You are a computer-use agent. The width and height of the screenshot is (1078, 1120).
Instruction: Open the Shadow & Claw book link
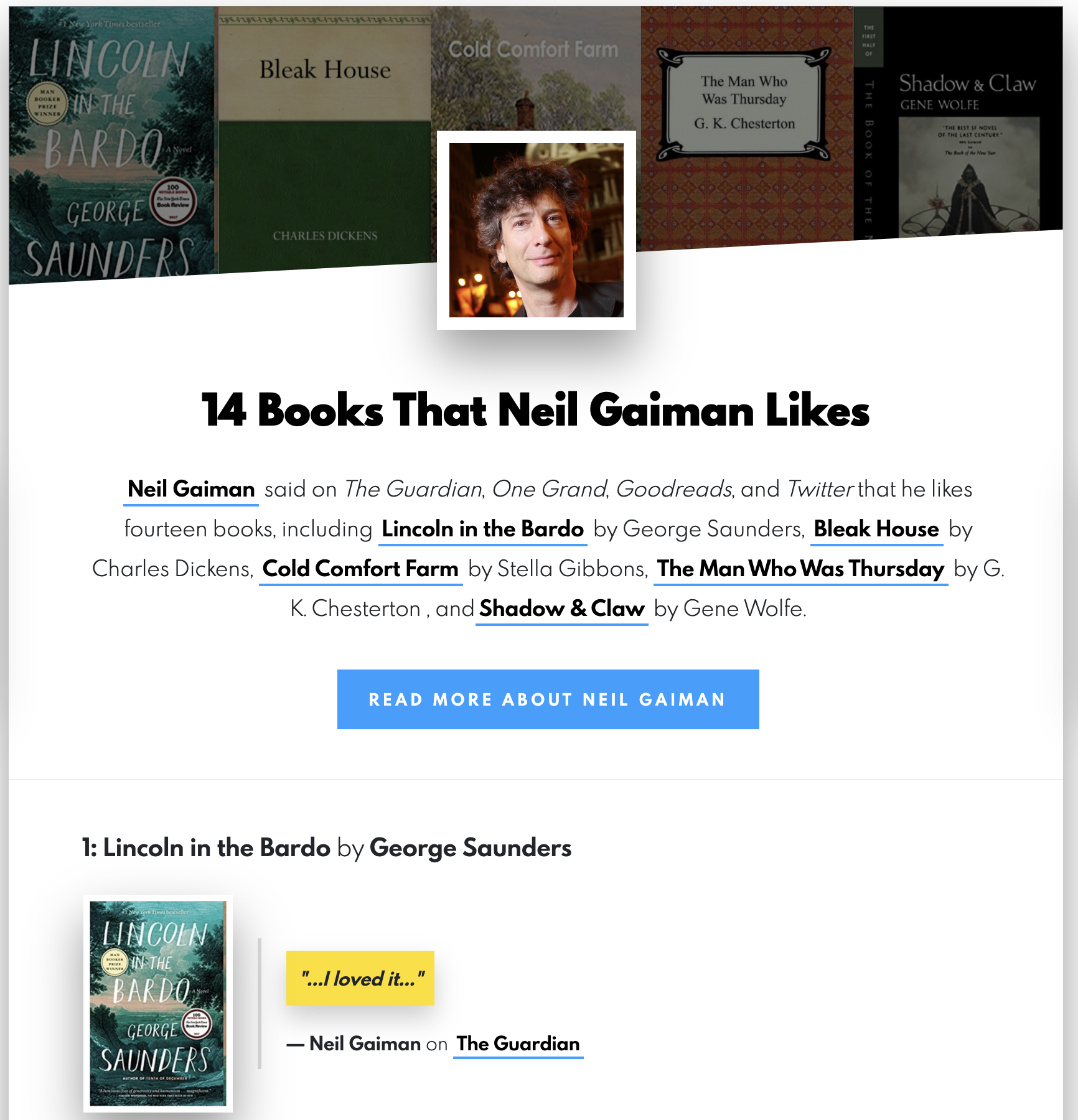point(561,609)
